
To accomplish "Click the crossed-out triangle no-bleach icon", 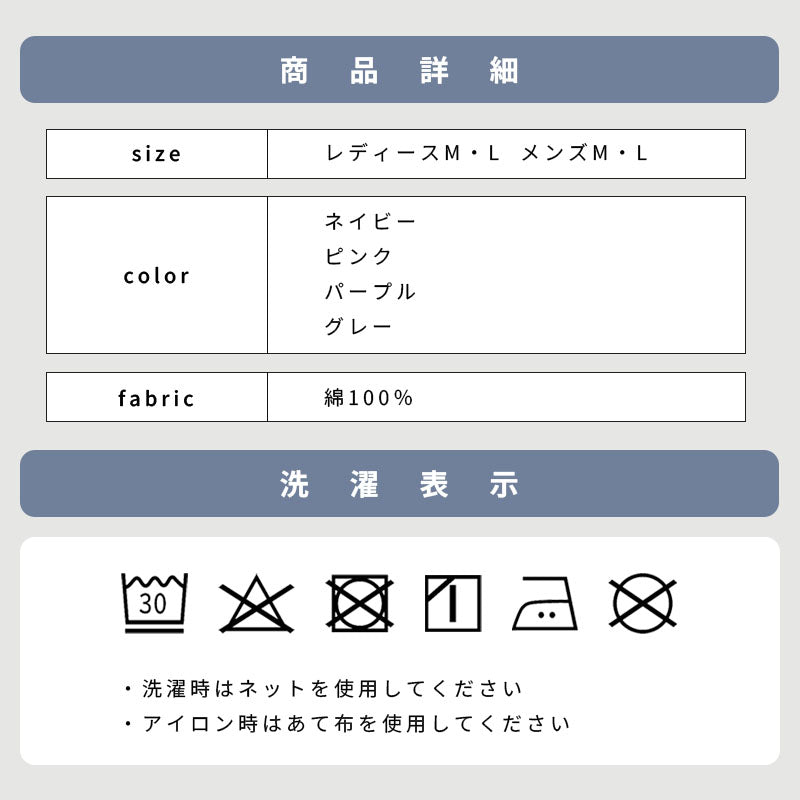I will pos(257,603).
